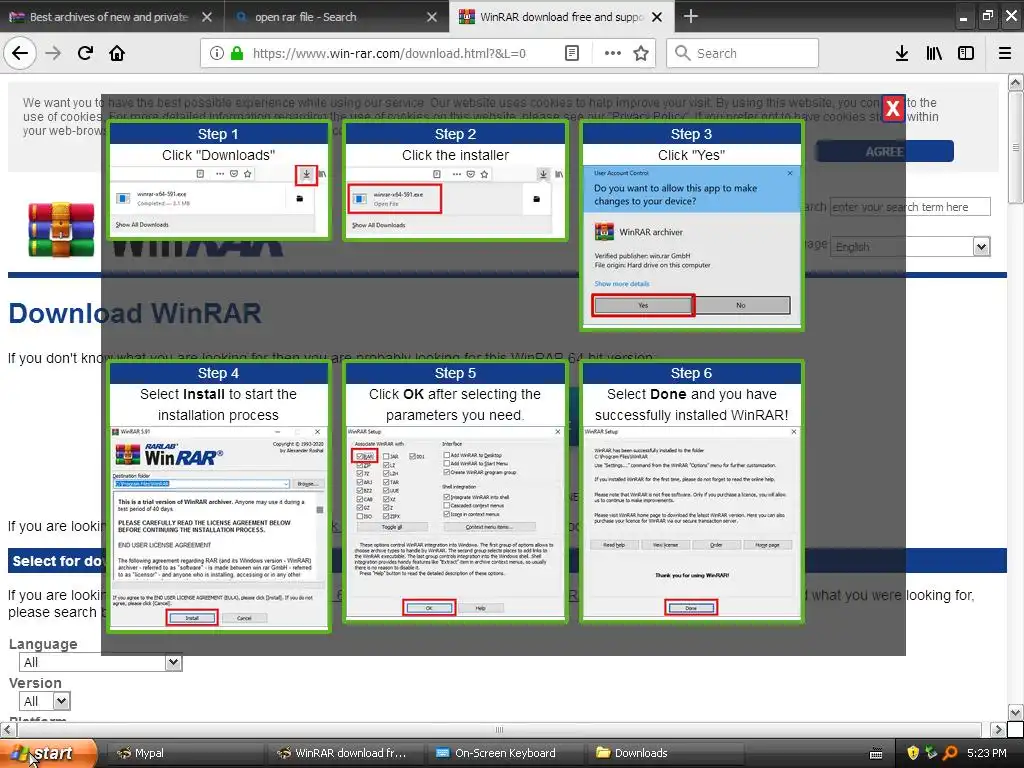Switch to 'Best archives of new and private' tab
The image size is (1024, 768).
112,16
